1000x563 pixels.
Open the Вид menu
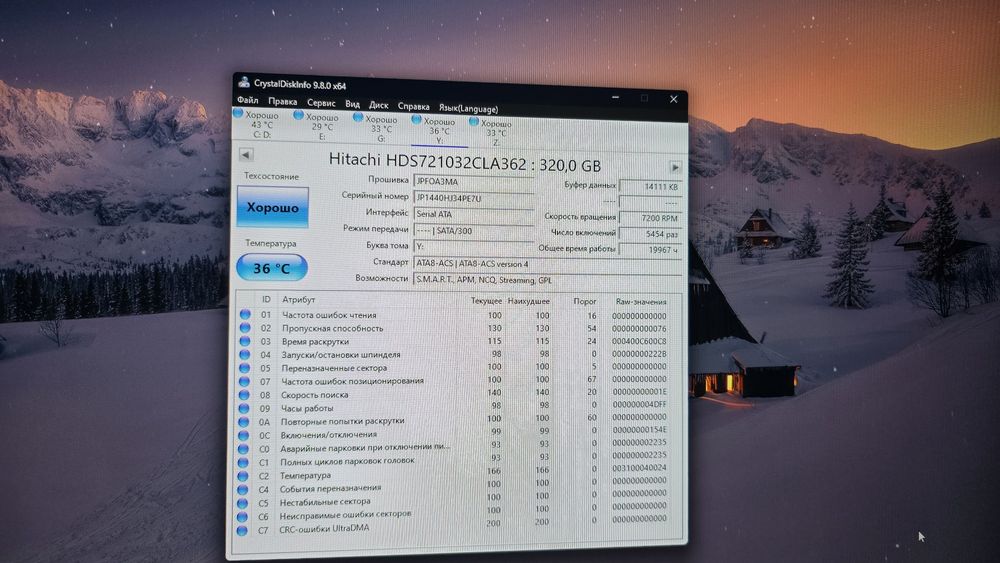click(x=353, y=104)
